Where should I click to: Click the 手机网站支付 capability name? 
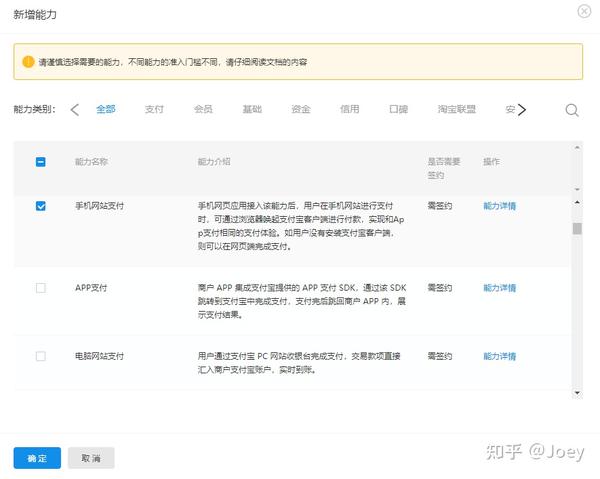click(99, 206)
